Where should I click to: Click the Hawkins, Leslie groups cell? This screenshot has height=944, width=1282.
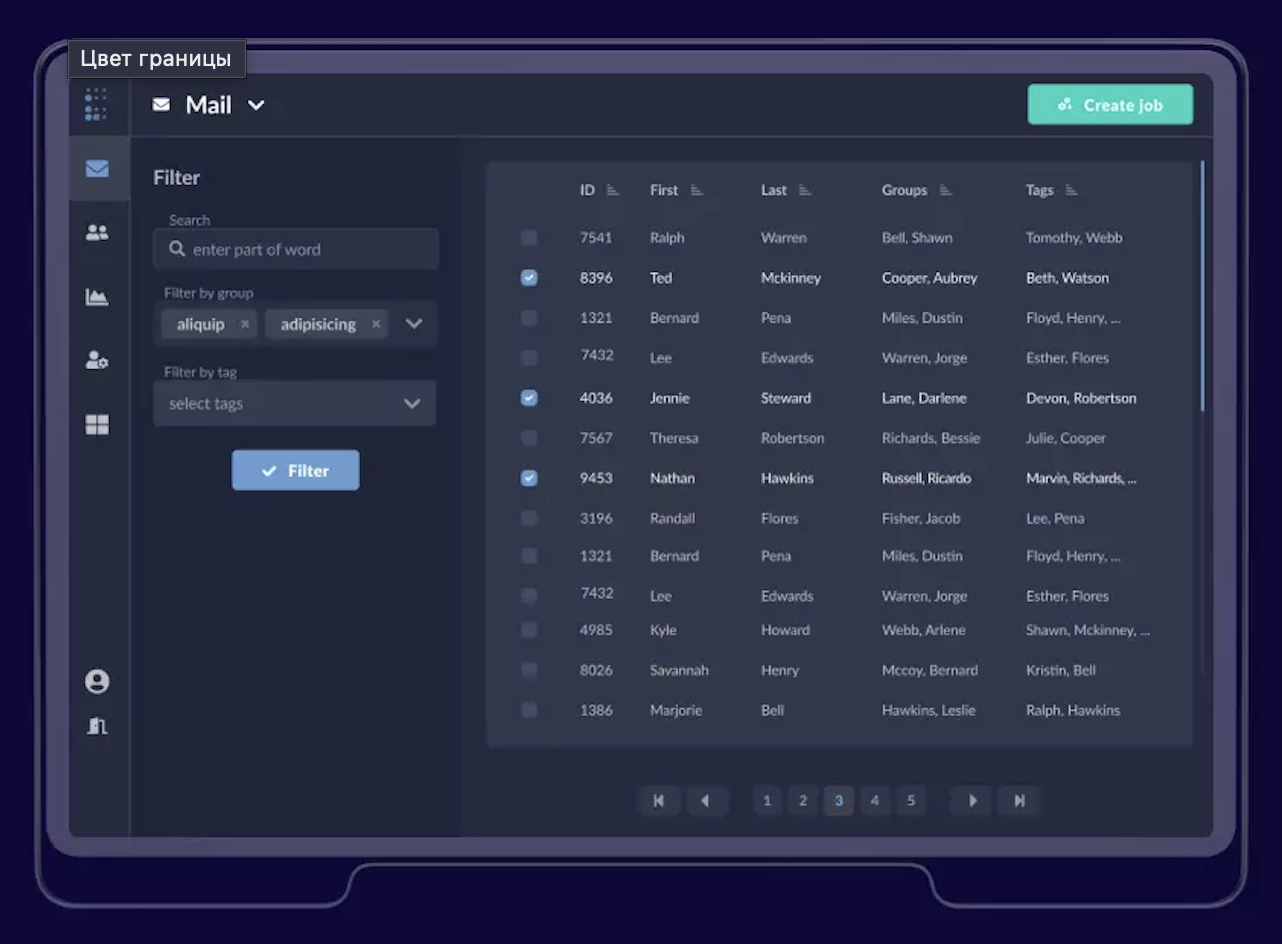[x=929, y=710]
